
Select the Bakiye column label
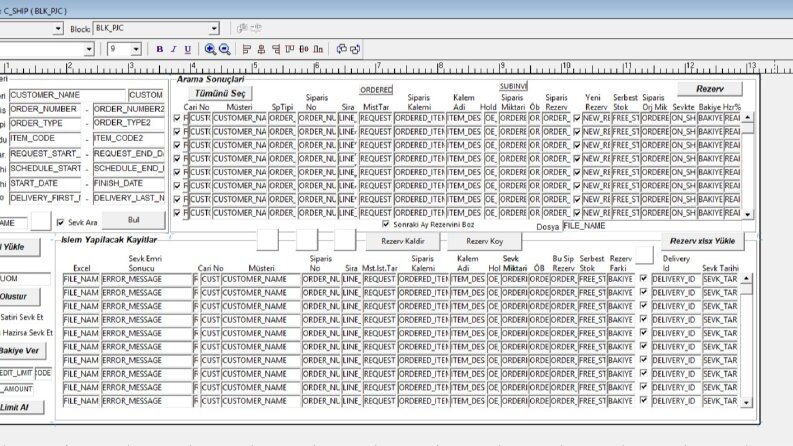710,107
